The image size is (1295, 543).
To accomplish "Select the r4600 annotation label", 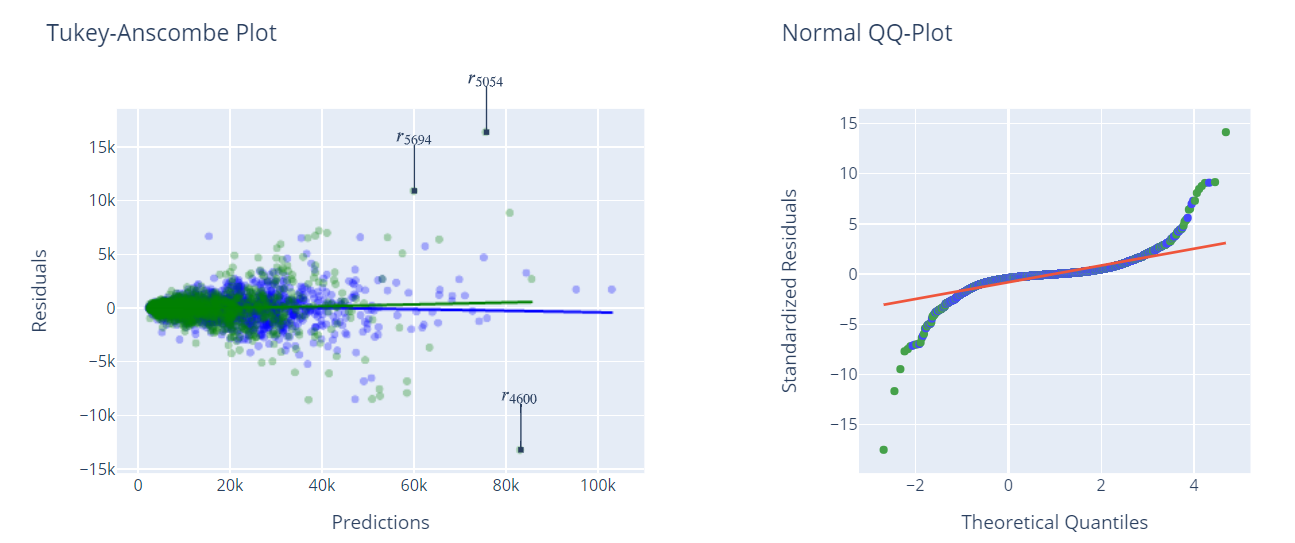I will tap(519, 397).
